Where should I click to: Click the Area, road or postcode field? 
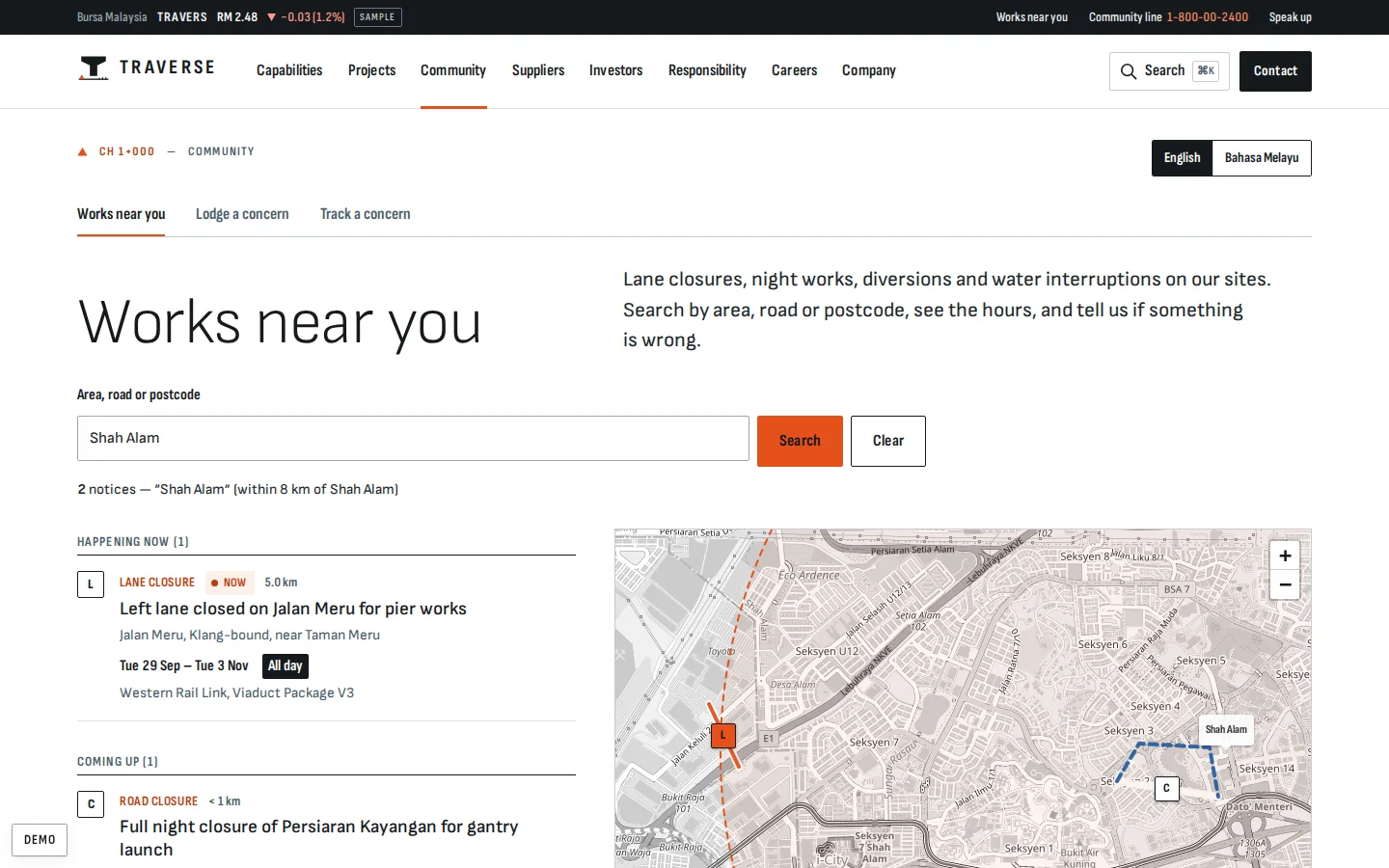[x=413, y=439]
